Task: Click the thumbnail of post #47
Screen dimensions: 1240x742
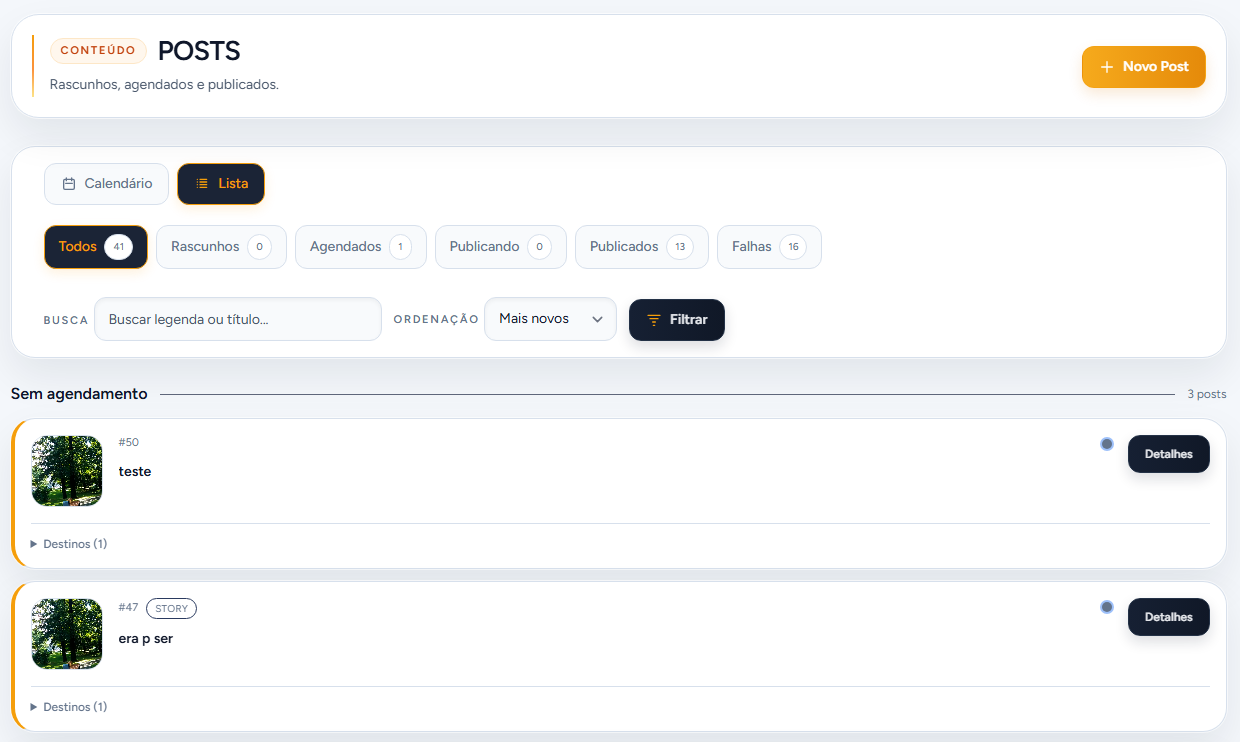Action: coord(67,634)
